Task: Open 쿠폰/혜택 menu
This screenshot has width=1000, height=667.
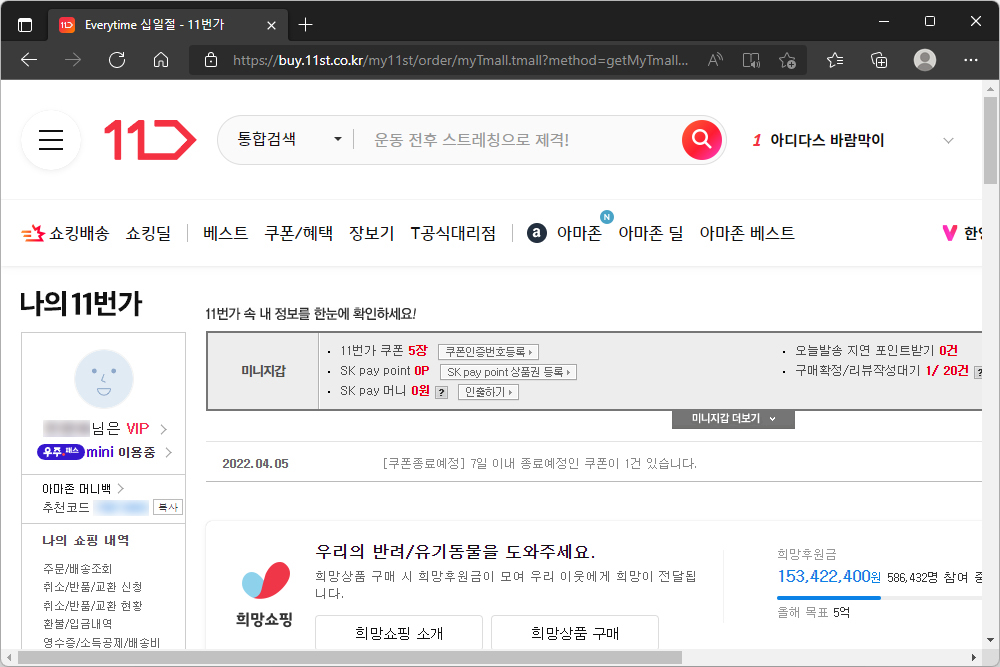Action: (298, 233)
